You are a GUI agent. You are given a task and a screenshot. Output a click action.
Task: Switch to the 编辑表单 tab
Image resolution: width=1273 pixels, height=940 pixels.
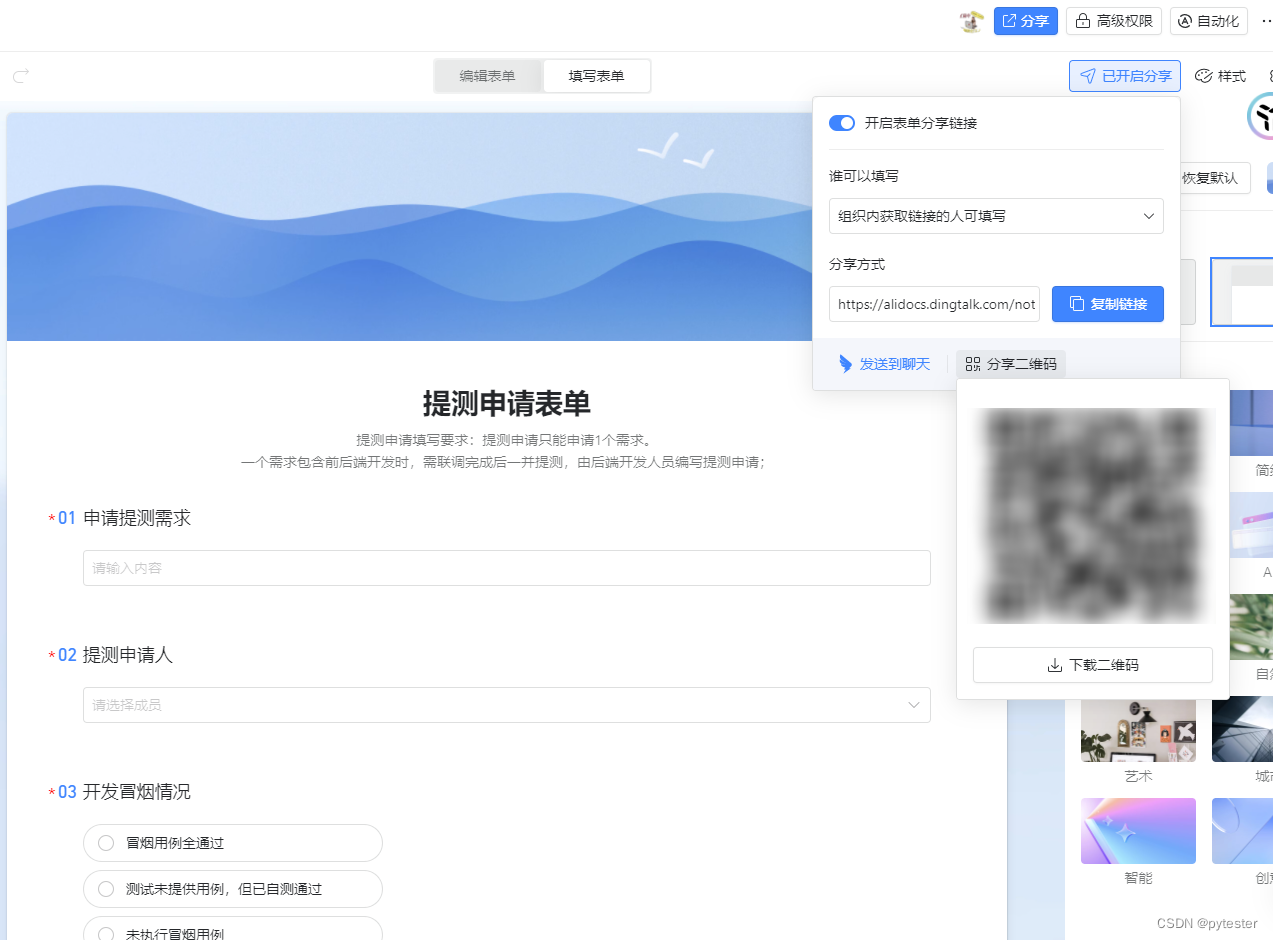pos(488,75)
